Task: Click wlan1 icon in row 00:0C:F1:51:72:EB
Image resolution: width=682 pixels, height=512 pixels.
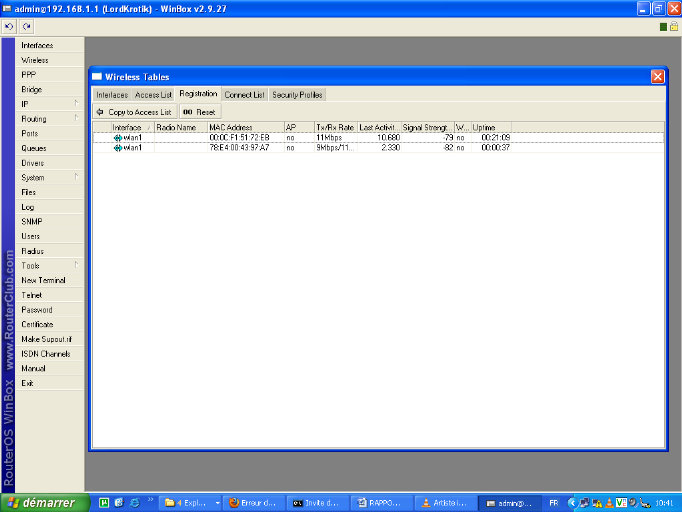Action: [117, 138]
